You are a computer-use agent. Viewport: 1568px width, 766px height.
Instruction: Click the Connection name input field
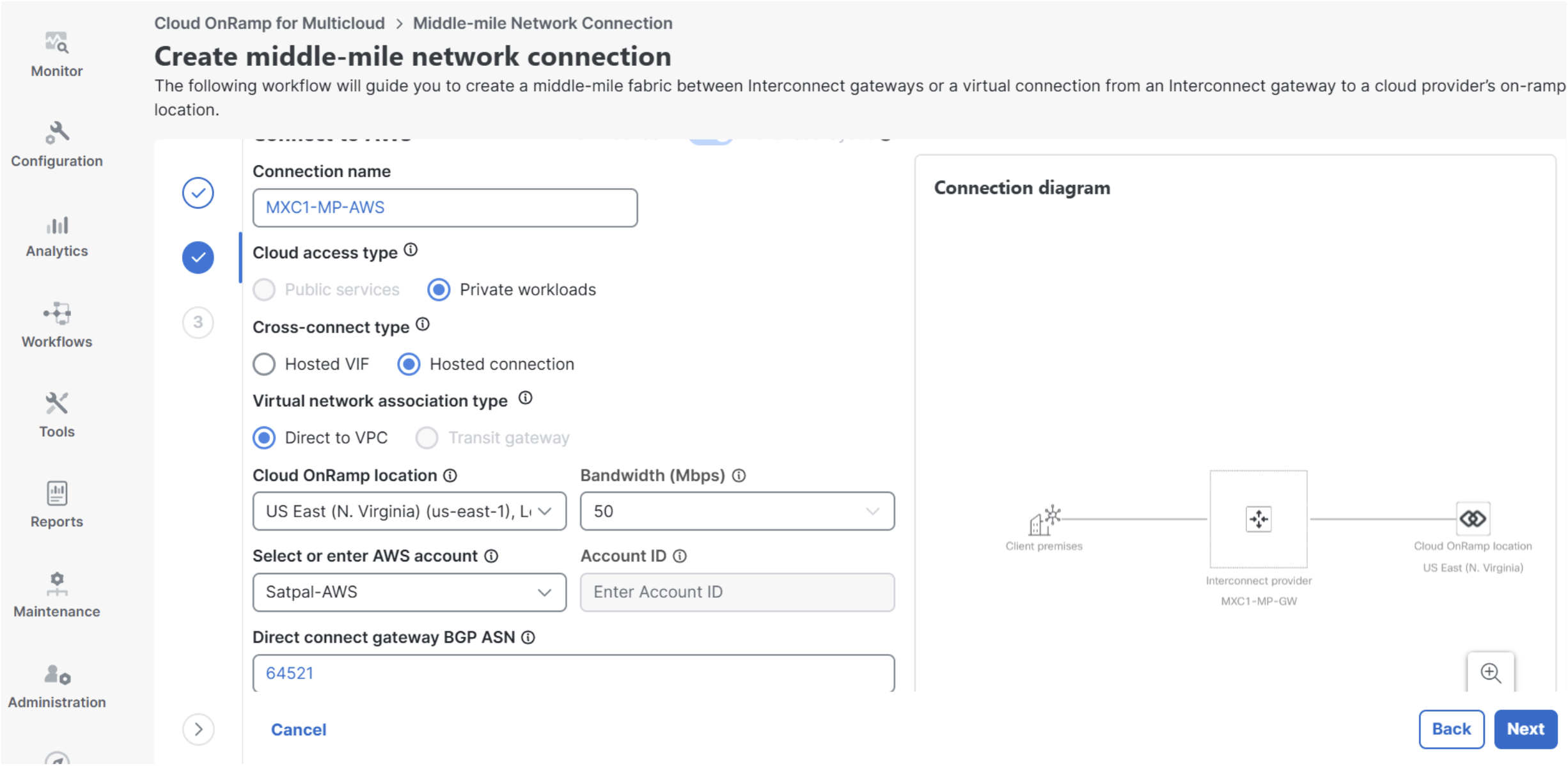tap(445, 208)
